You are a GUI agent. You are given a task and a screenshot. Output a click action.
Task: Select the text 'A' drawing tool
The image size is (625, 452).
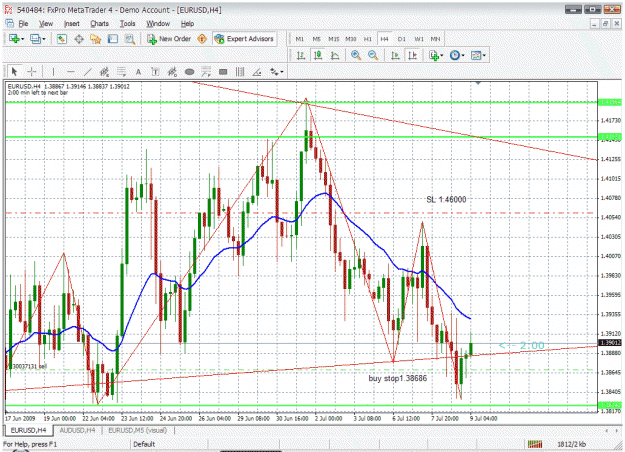(x=138, y=72)
